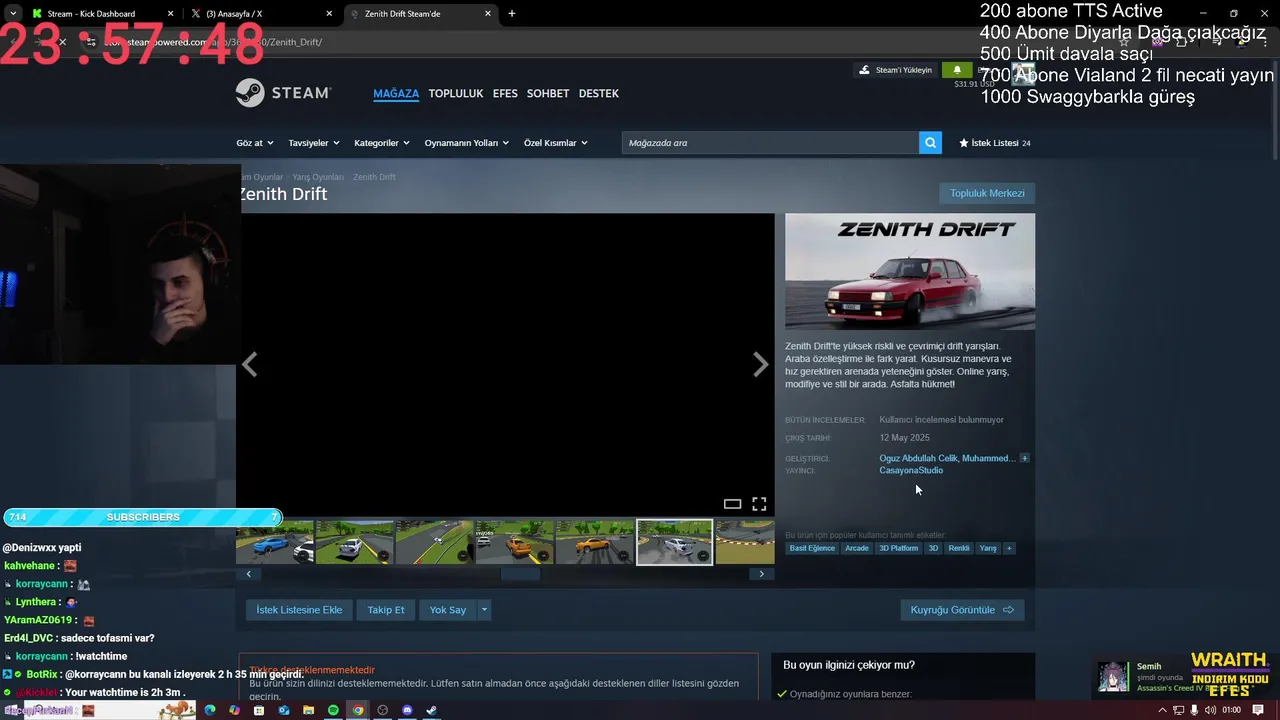Toggle fullscreen for the media player

point(759,504)
